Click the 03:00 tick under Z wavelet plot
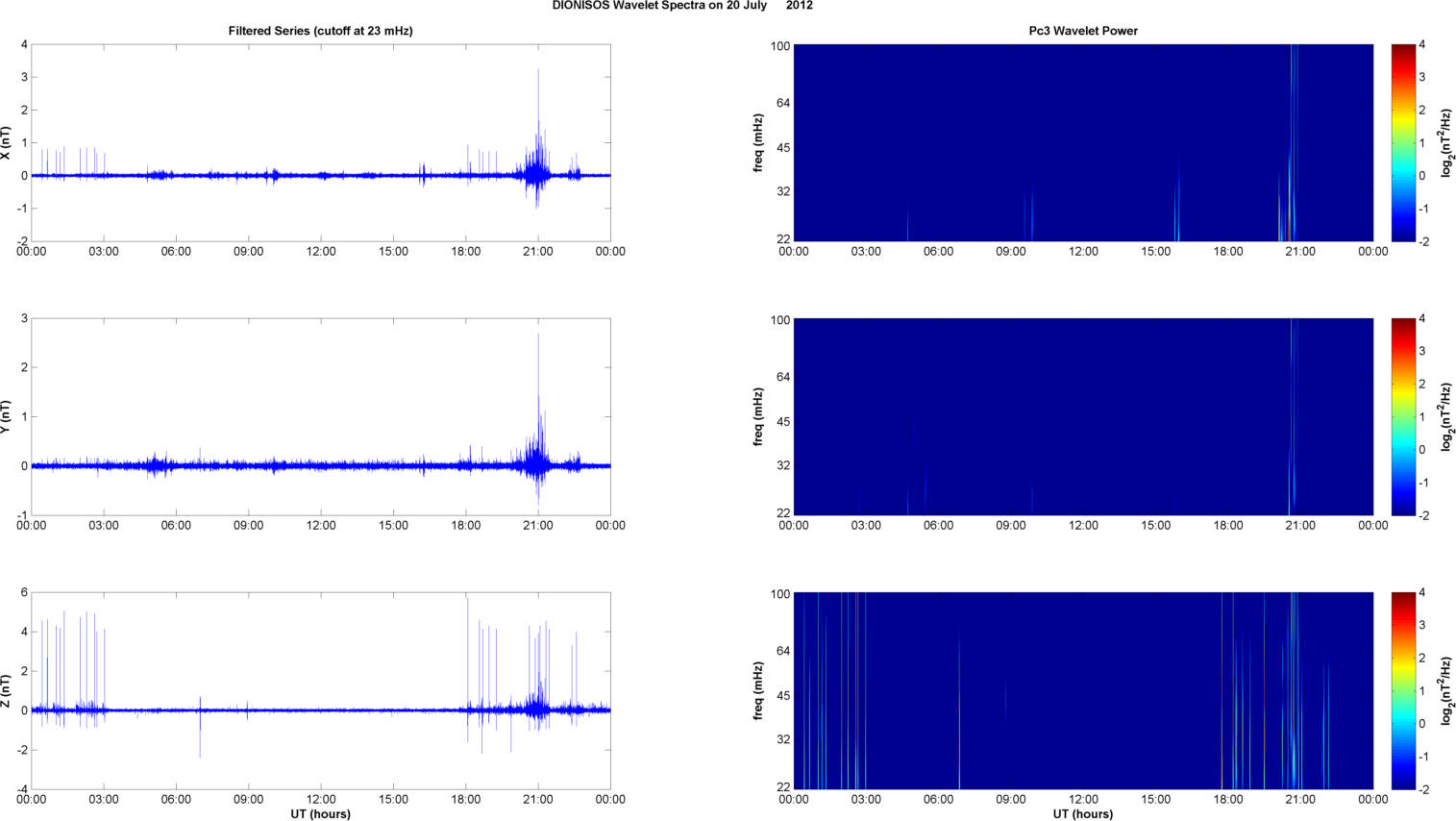Screen dimensions: 1456x821 866,800
